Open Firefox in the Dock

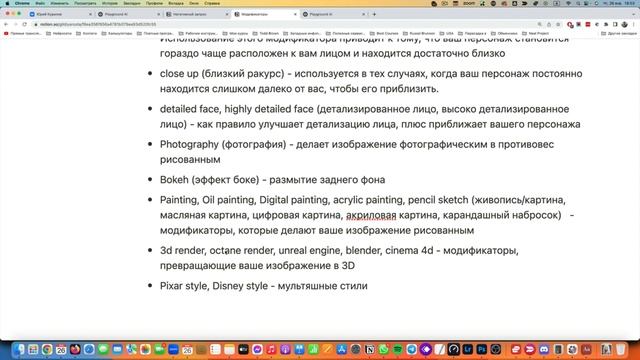tap(75, 349)
